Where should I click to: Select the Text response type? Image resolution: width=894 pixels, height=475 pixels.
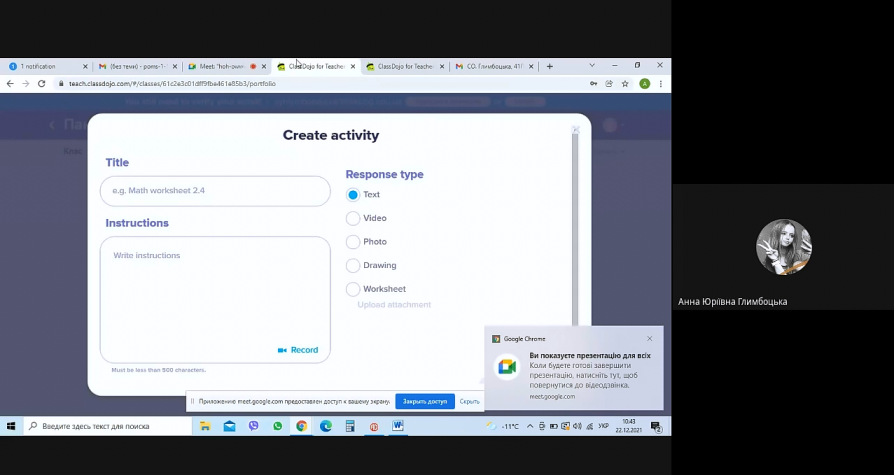pos(353,195)
